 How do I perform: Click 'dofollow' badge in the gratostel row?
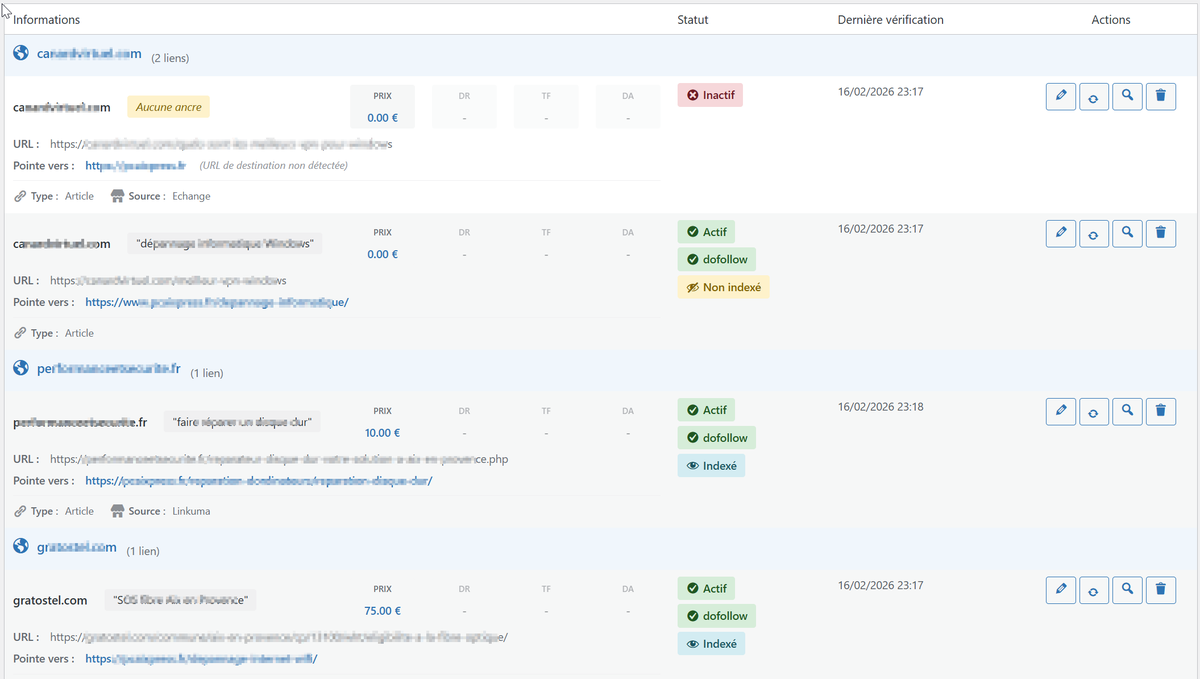[x=717, y=615]
